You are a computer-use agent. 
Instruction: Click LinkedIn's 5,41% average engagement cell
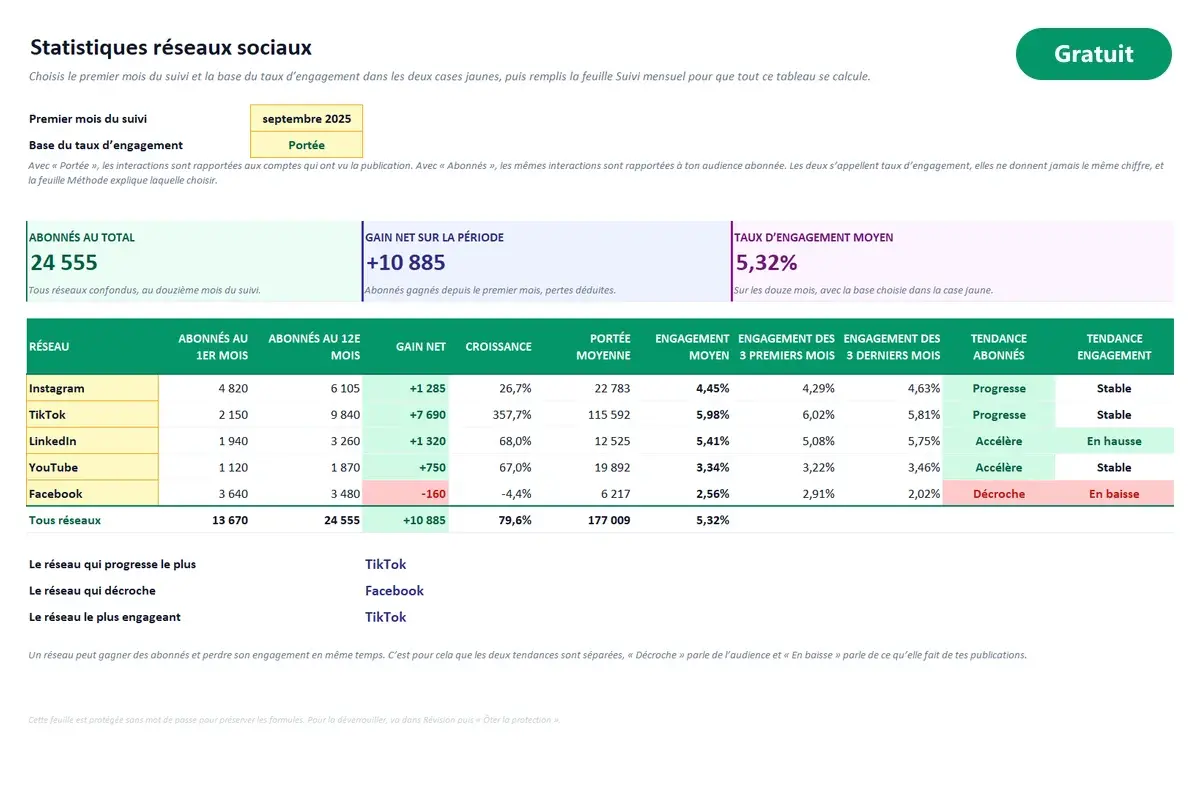pos(684,441)
